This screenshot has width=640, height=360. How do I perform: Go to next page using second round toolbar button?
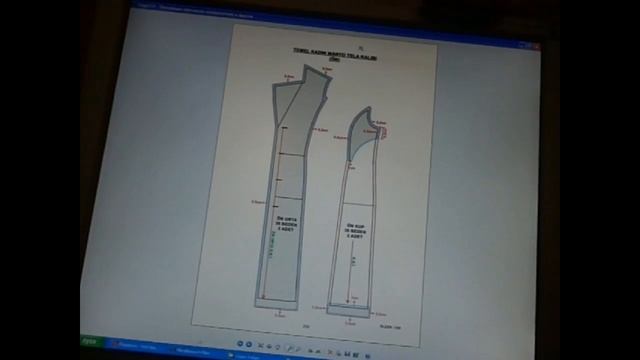pyautogui.click(x=249, y=345)
